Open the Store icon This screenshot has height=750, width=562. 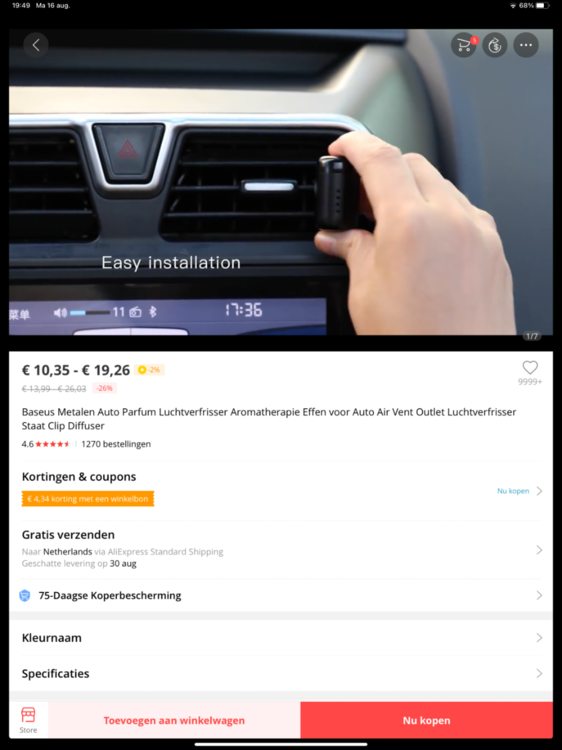point(28,720)
